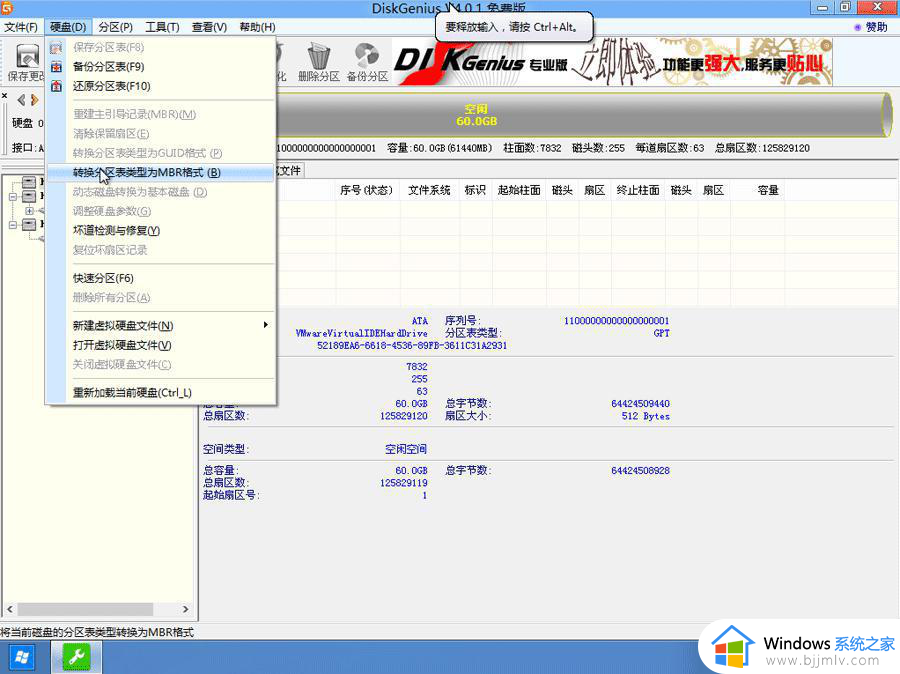Click the 总扇区数:125829120 disk info text
This screenshot has height=674, width=900.
(x=762, y=148)
